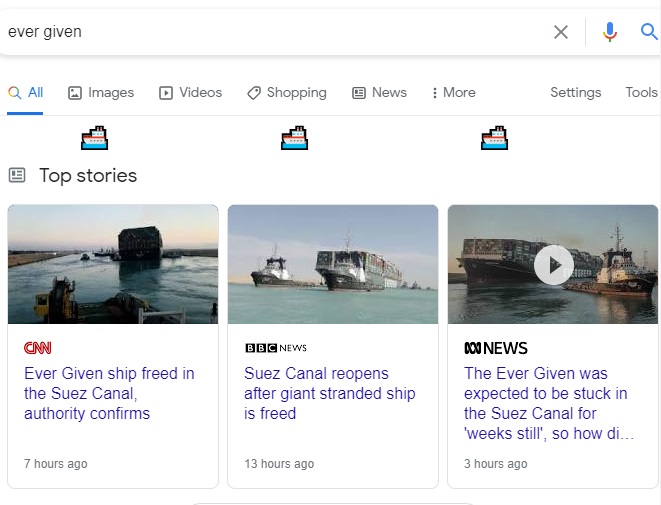Viewport: 661px width, 505px height.
Task: Open the Tools options
Action: point(641,93)
